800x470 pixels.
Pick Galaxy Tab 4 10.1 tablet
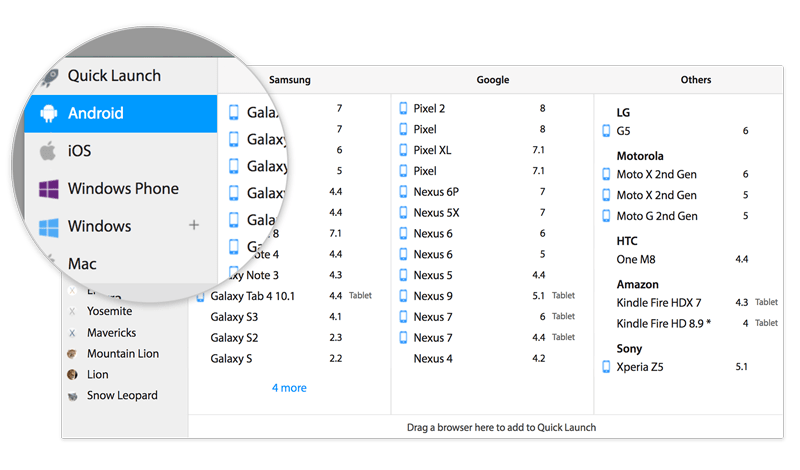point(251,296)
